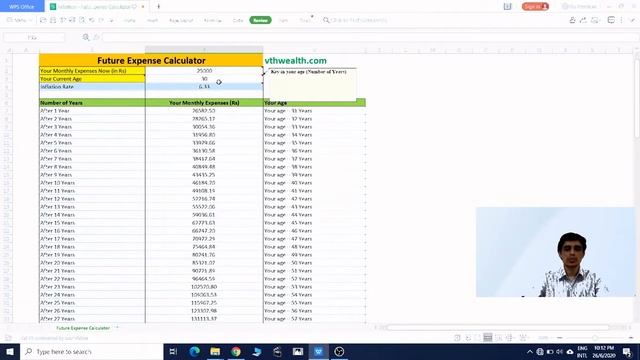Viewport: 640px width, 360px height.
Task: Select 'Your Current Age' label cell
Action: tap(92, 79)
